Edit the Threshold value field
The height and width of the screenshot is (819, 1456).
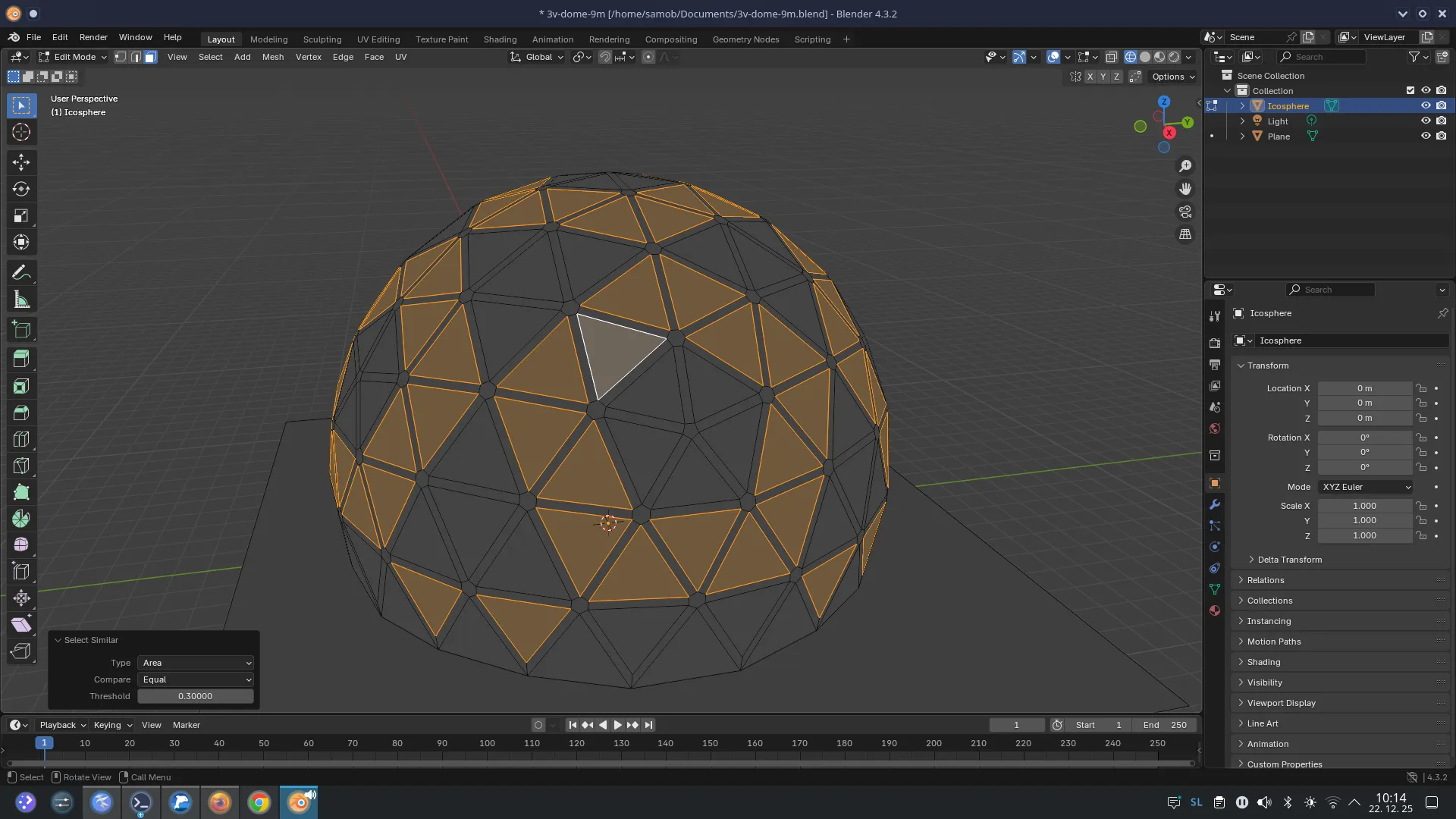195,696
